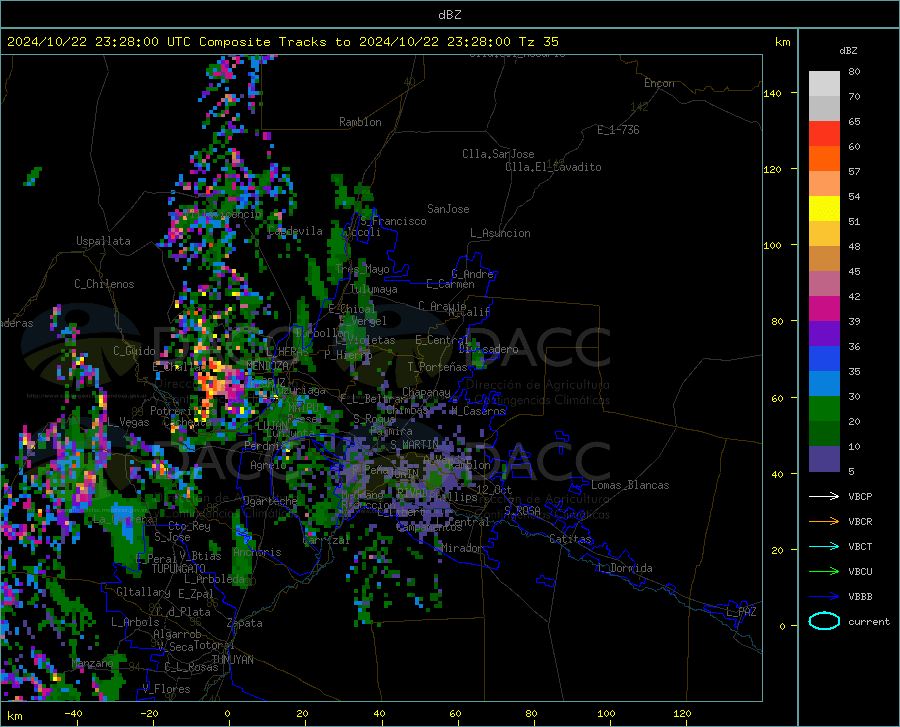Click the orange VBCR arrow in legend
The width and height of the screenshot is (900, 727).
[x=824, y=522]
